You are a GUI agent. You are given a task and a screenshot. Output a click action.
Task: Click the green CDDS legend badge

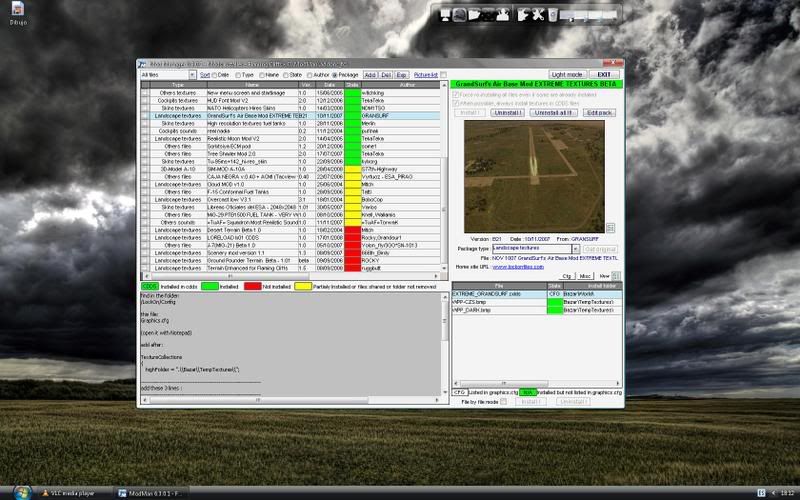tap(149, 287)
